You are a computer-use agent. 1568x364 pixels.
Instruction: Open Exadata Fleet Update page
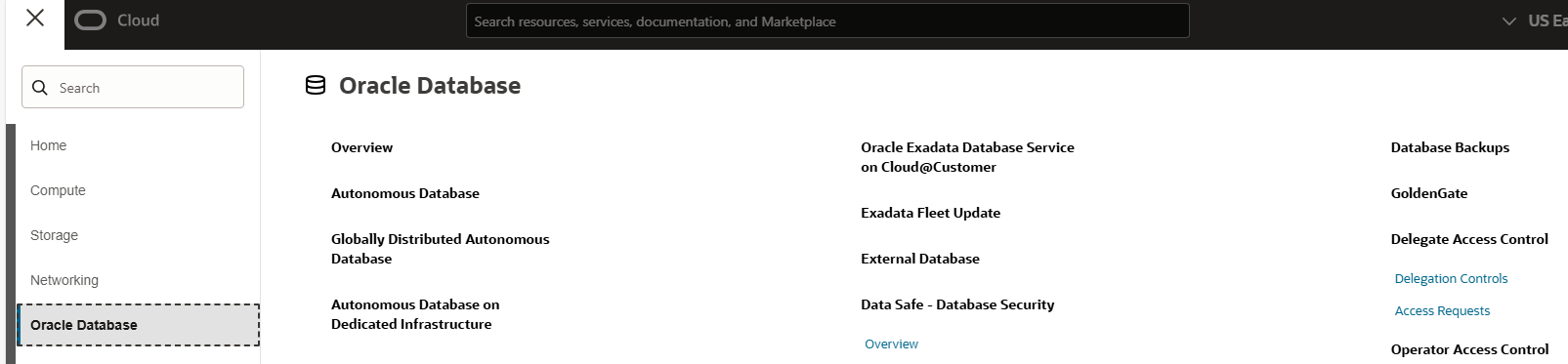pos(930,213)
